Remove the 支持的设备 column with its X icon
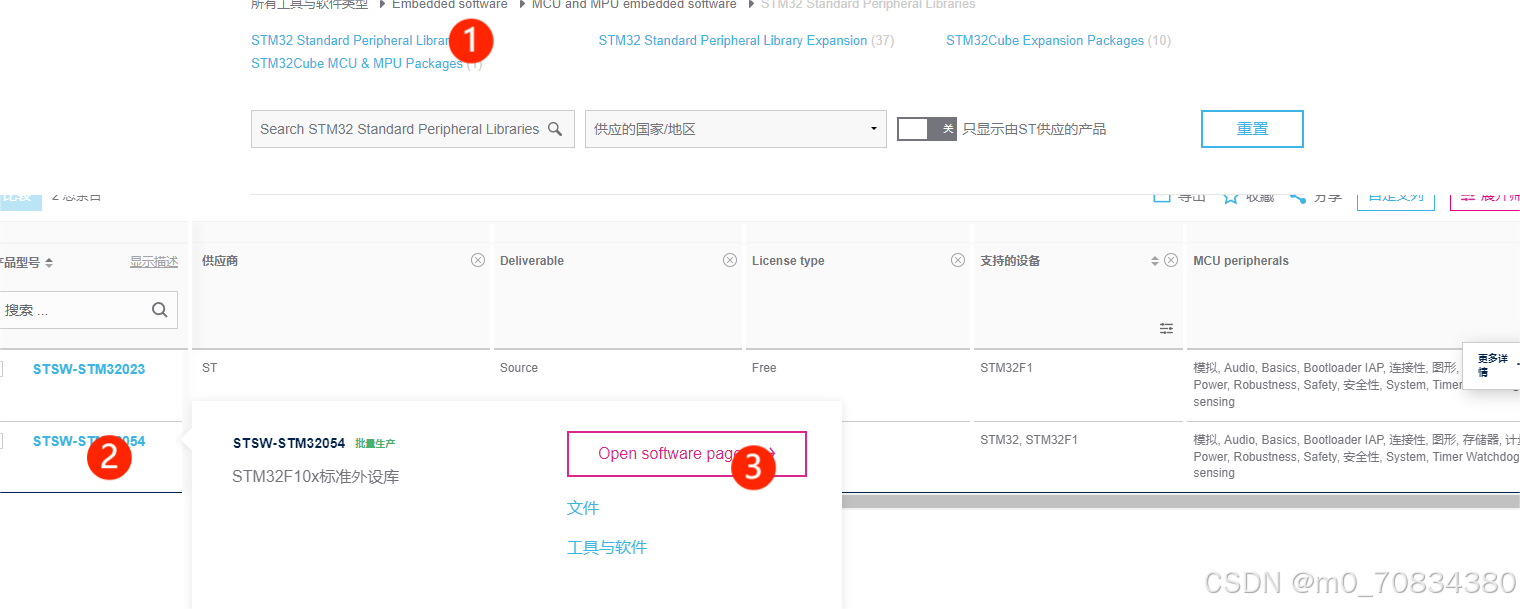This screenshot has height=609, width=1520. pos(1171,260)
